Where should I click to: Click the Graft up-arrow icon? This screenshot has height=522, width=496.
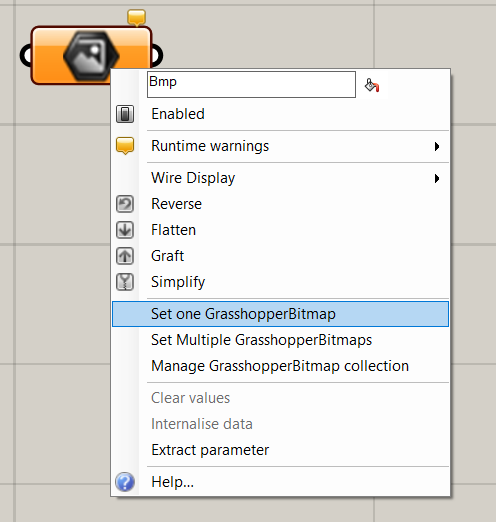pyautogui.click(x=125, y=256)
